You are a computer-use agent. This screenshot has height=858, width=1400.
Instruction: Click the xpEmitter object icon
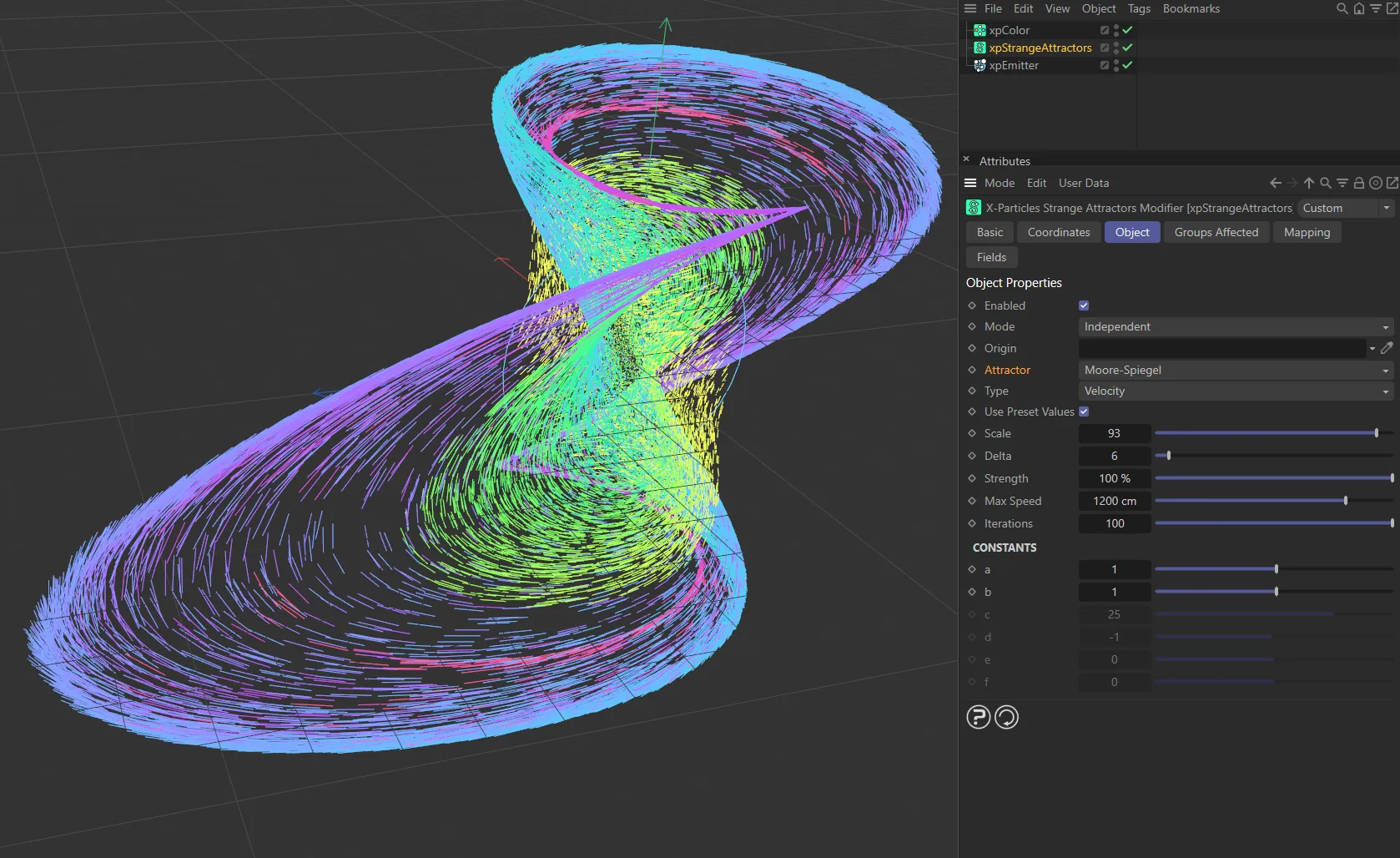979,65
